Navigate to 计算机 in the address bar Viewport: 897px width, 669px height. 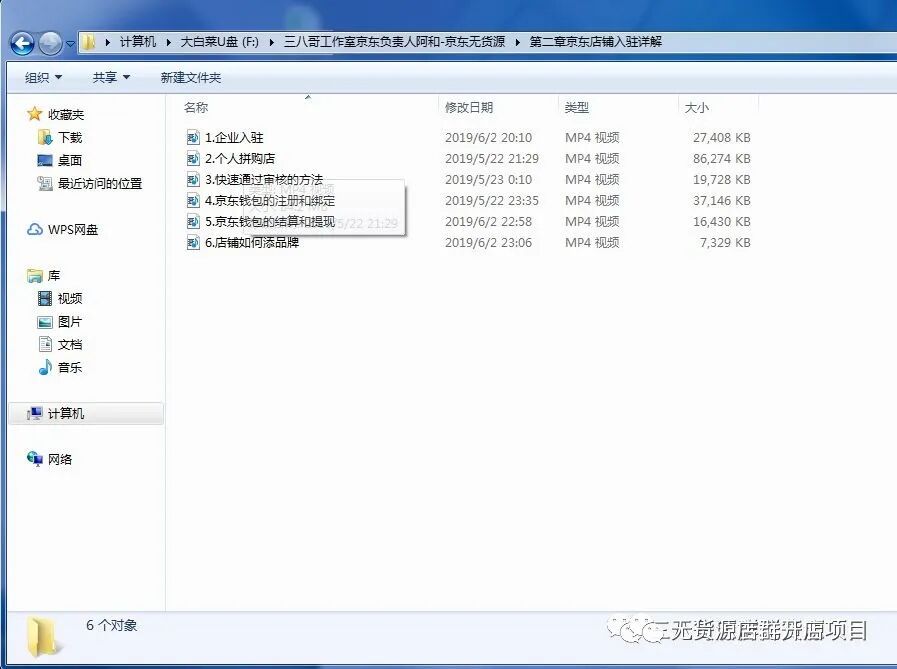click(137, 42)
